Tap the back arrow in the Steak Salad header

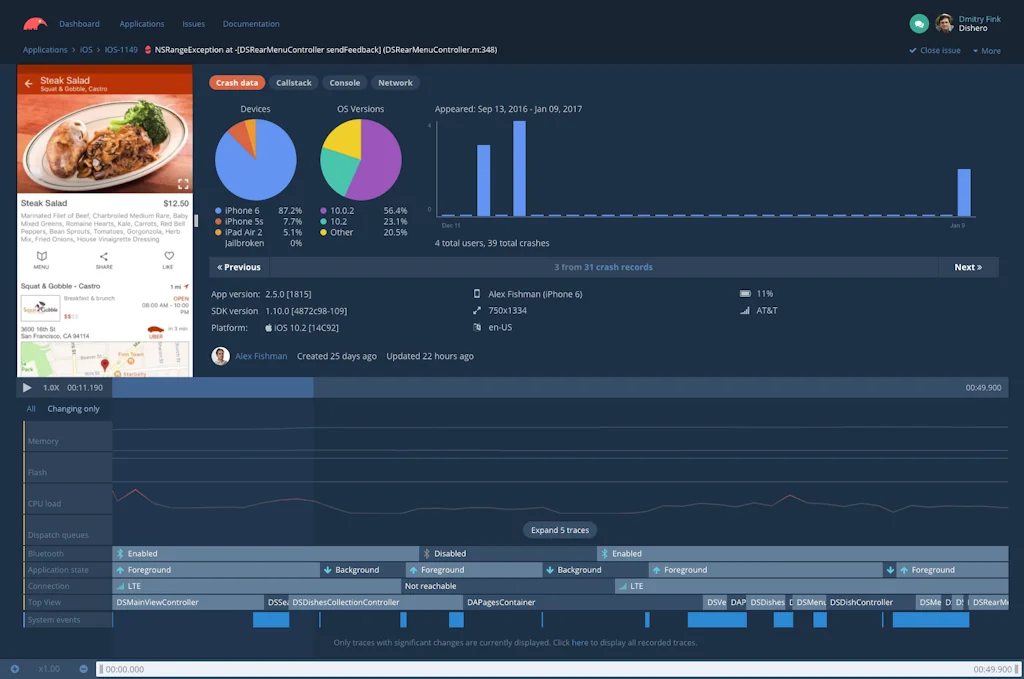tap(28, 84)
